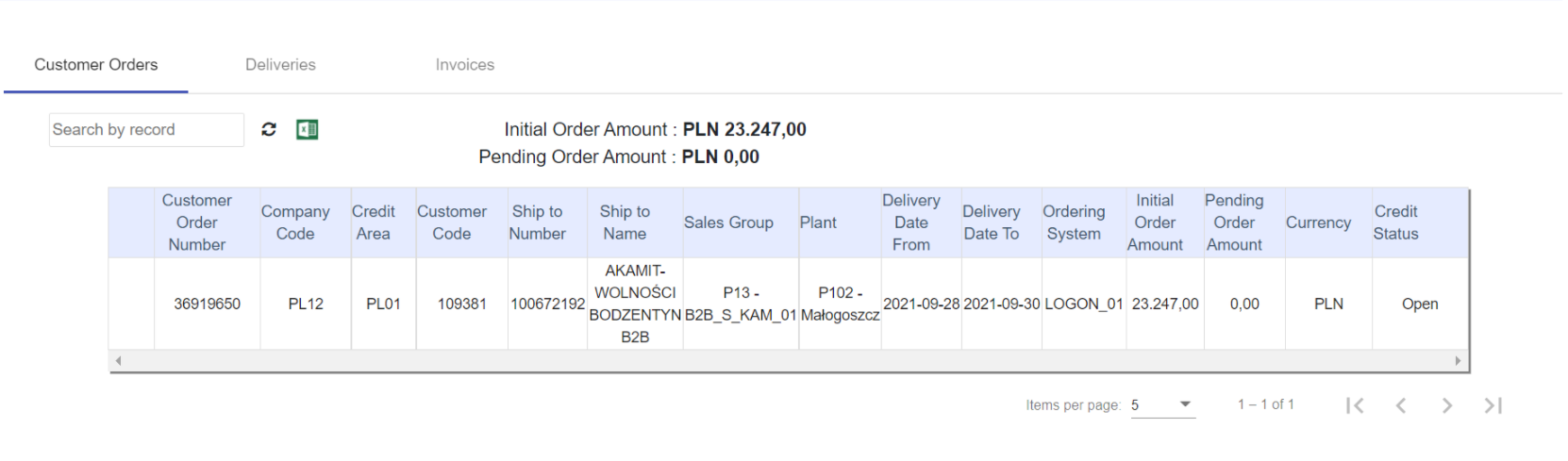The width and height of the screenshot is (1568, 461).
Task: Select the Customer Orders tab
Action: tap(96, 65)
